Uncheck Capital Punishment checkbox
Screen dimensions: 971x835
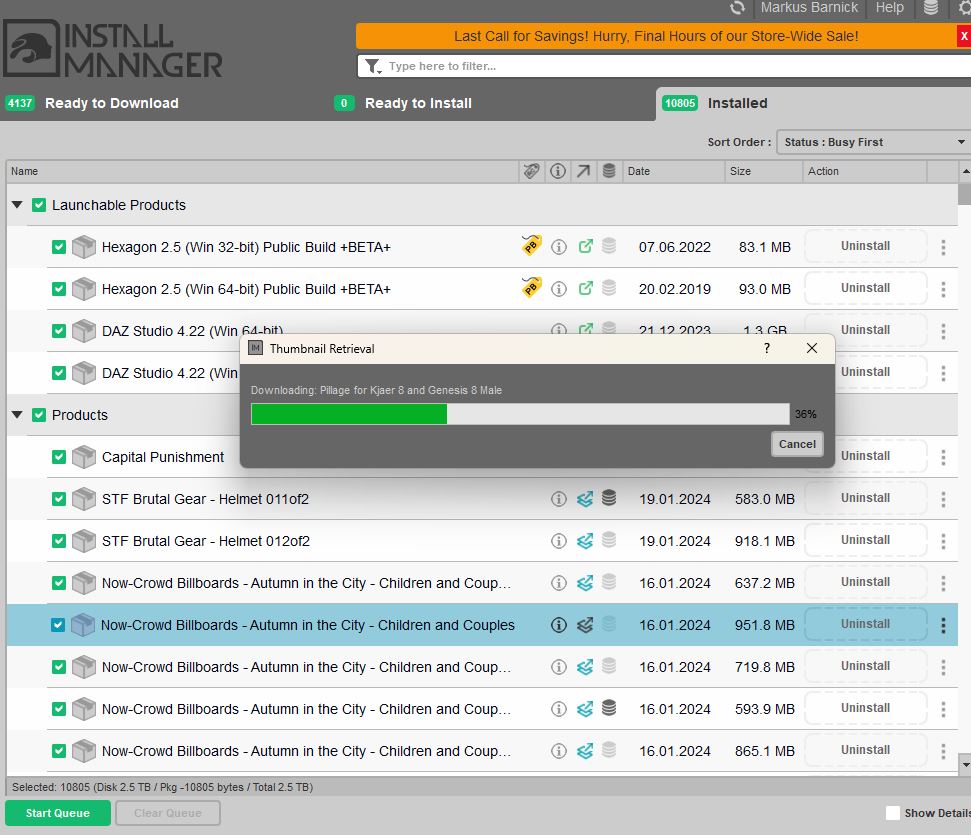point(59,457)
